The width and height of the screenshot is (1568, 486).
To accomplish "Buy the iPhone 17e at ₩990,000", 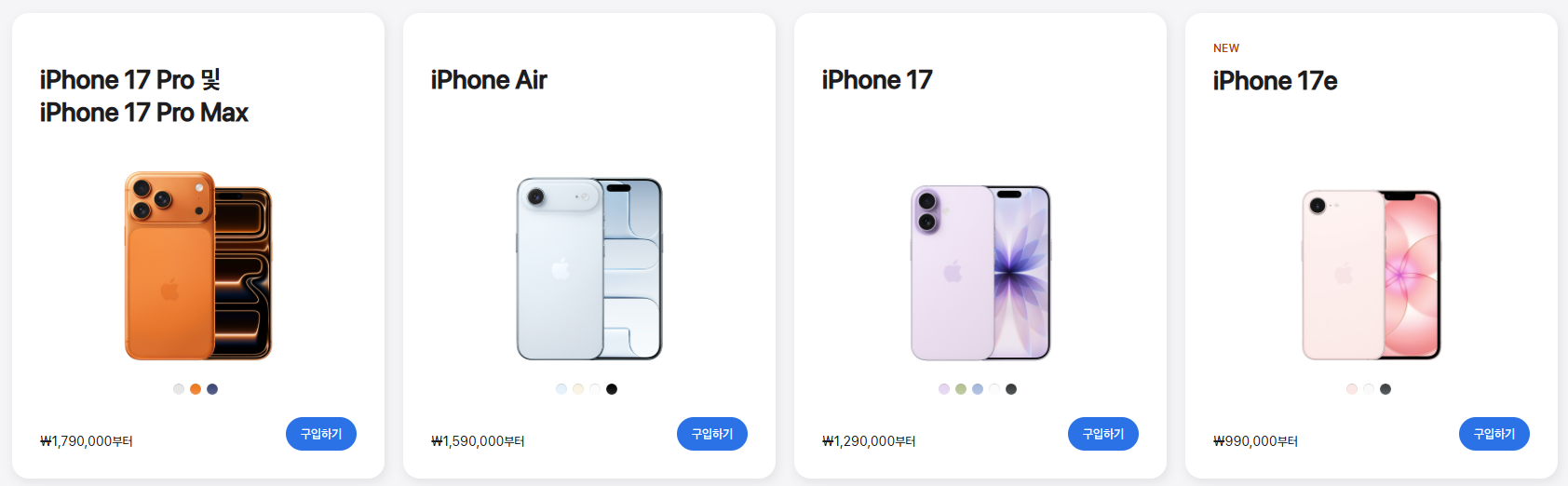I will (1494, 434).
